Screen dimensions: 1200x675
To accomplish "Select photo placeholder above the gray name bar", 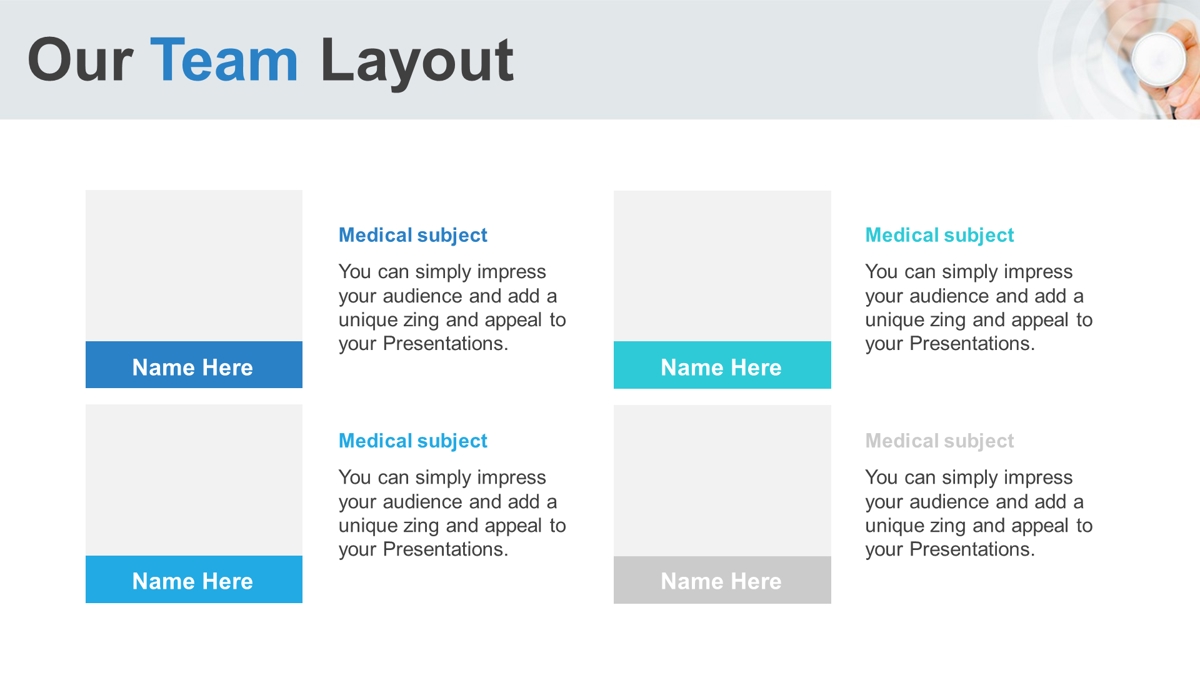I will [722, 480].
